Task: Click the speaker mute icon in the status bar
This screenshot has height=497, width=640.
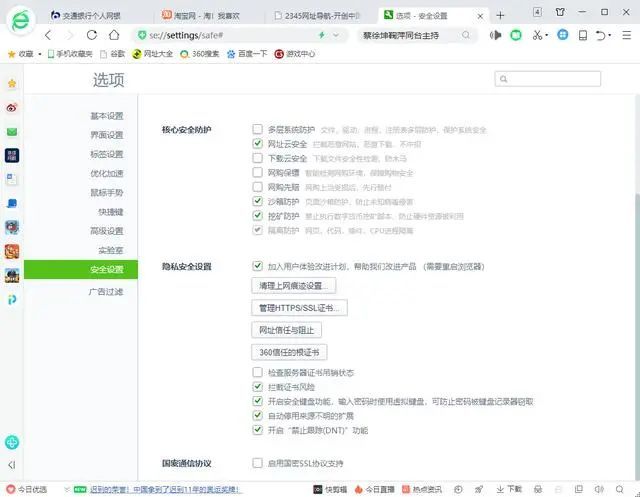Action: tap(599, 489)
